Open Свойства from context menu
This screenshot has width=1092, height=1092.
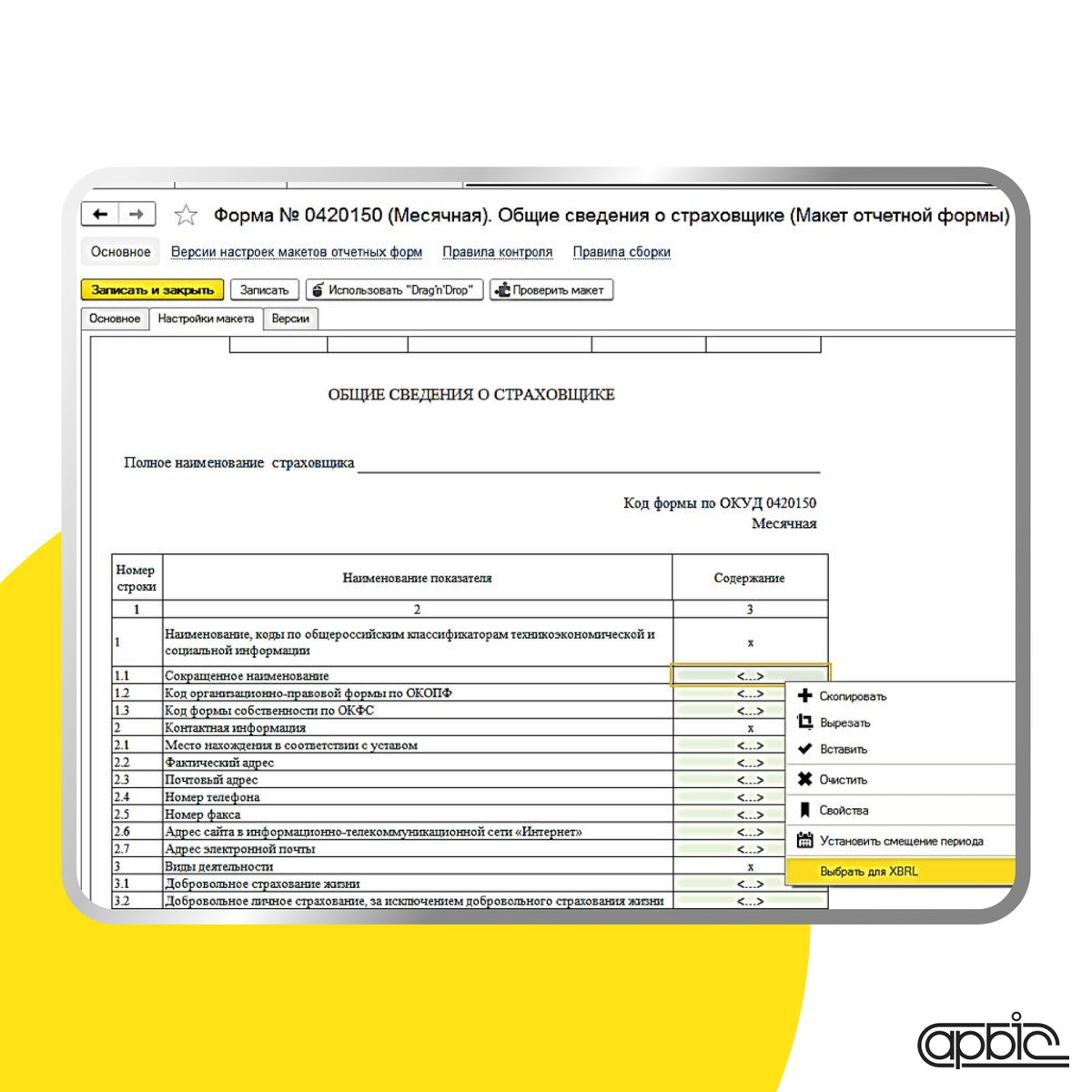pos(900,810)
